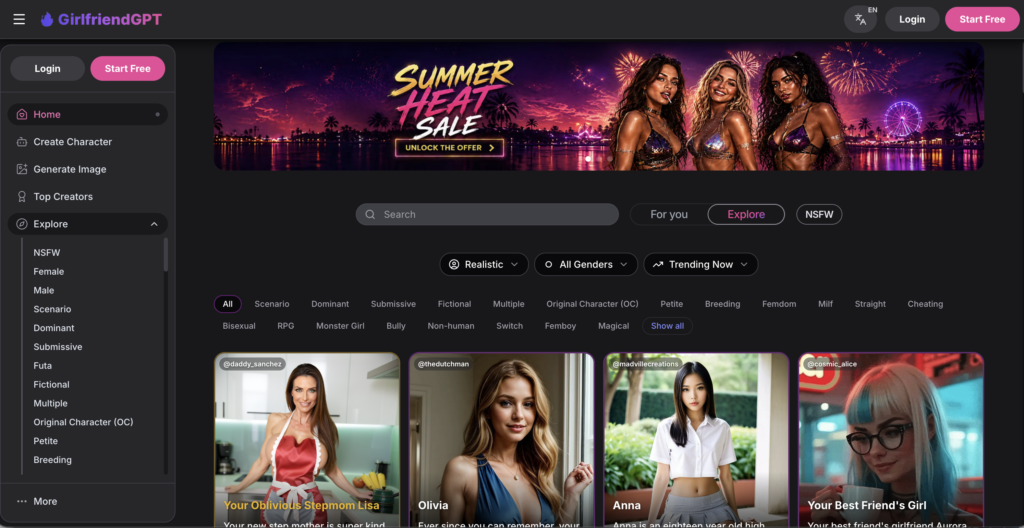This screenshot has width=1024, height=528.
Task: Open Generate Image in the sidebar
Action: [88, 169]
